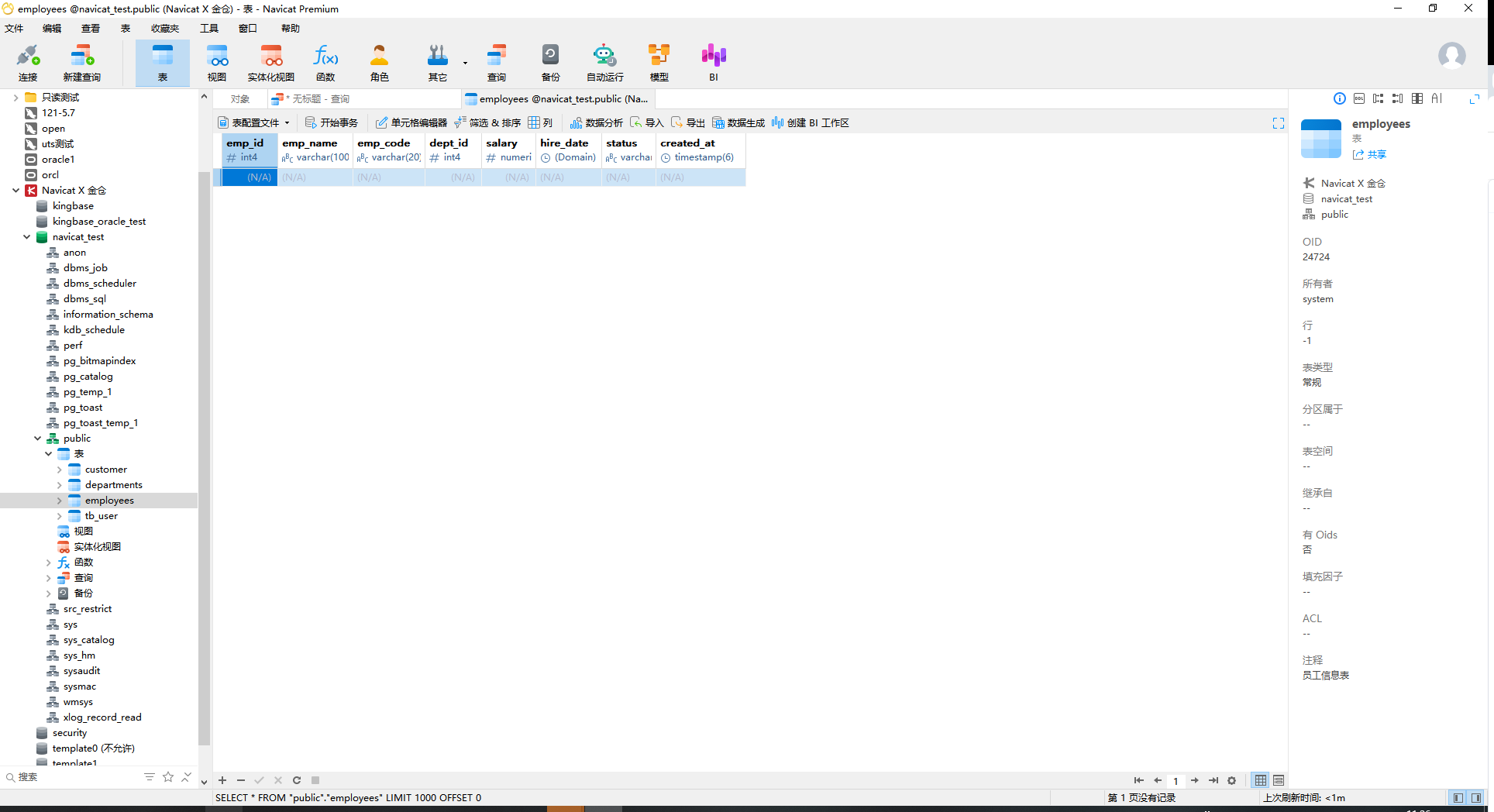
Task: Open the 编辑 menu
Action: (52, 29)
